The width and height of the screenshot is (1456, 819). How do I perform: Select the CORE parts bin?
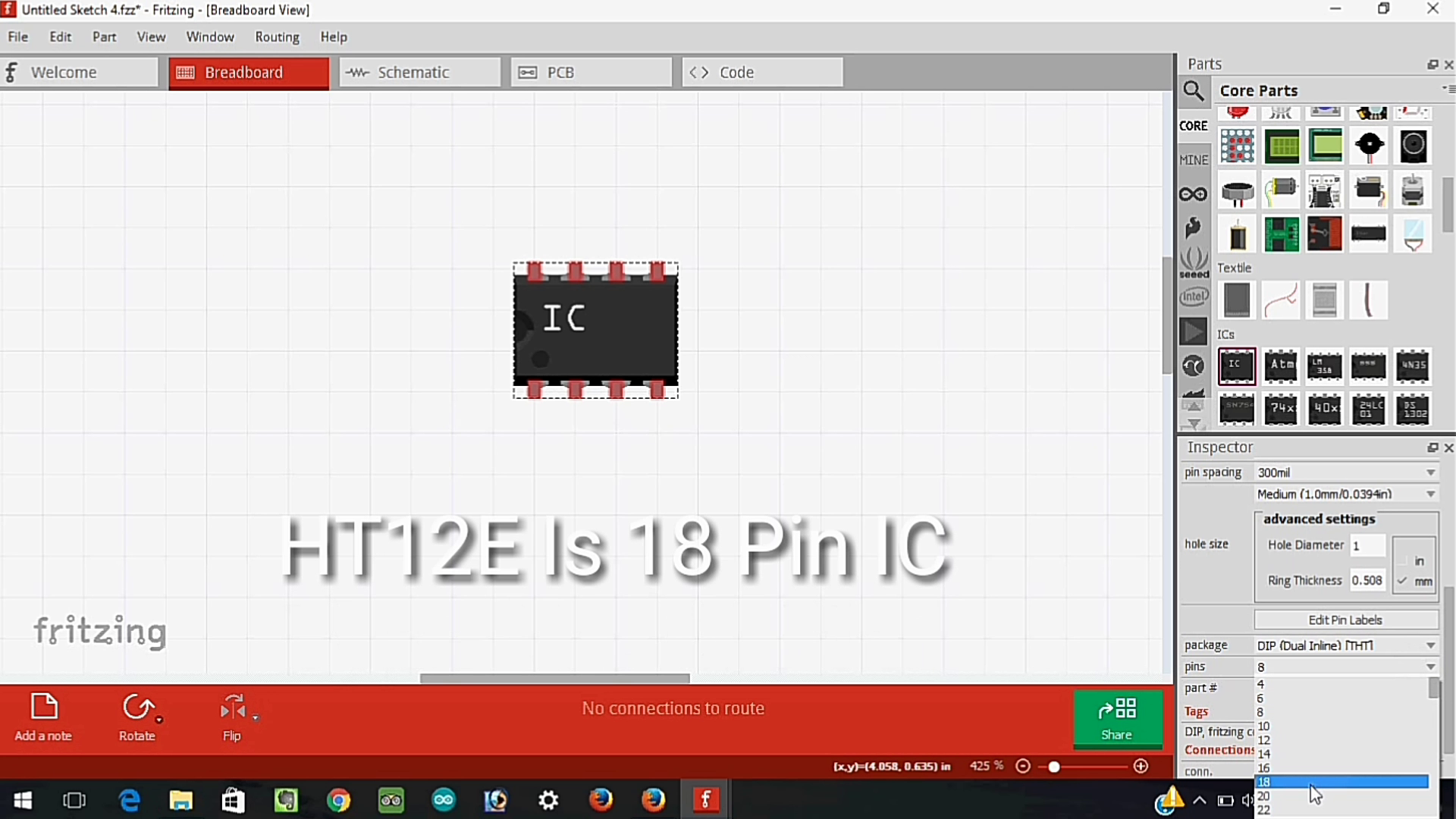(x=1194, y=126)
